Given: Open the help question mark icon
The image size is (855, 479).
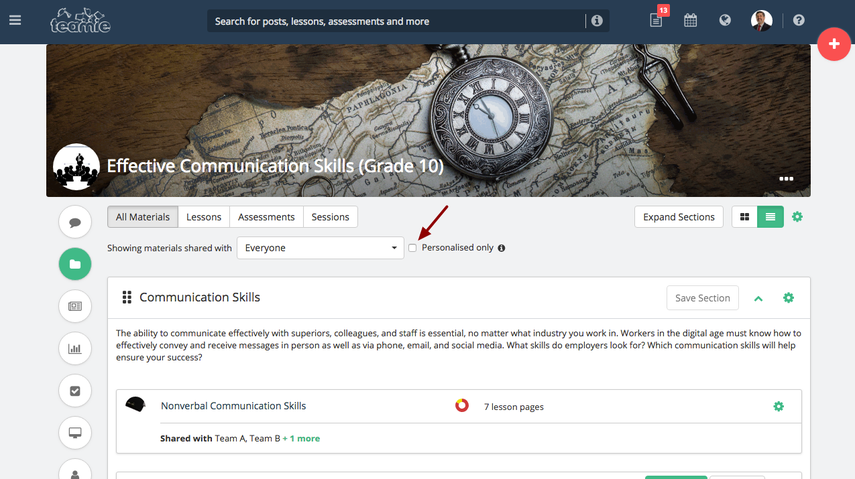Looking at the screenshot, I should tap(799, 21).
